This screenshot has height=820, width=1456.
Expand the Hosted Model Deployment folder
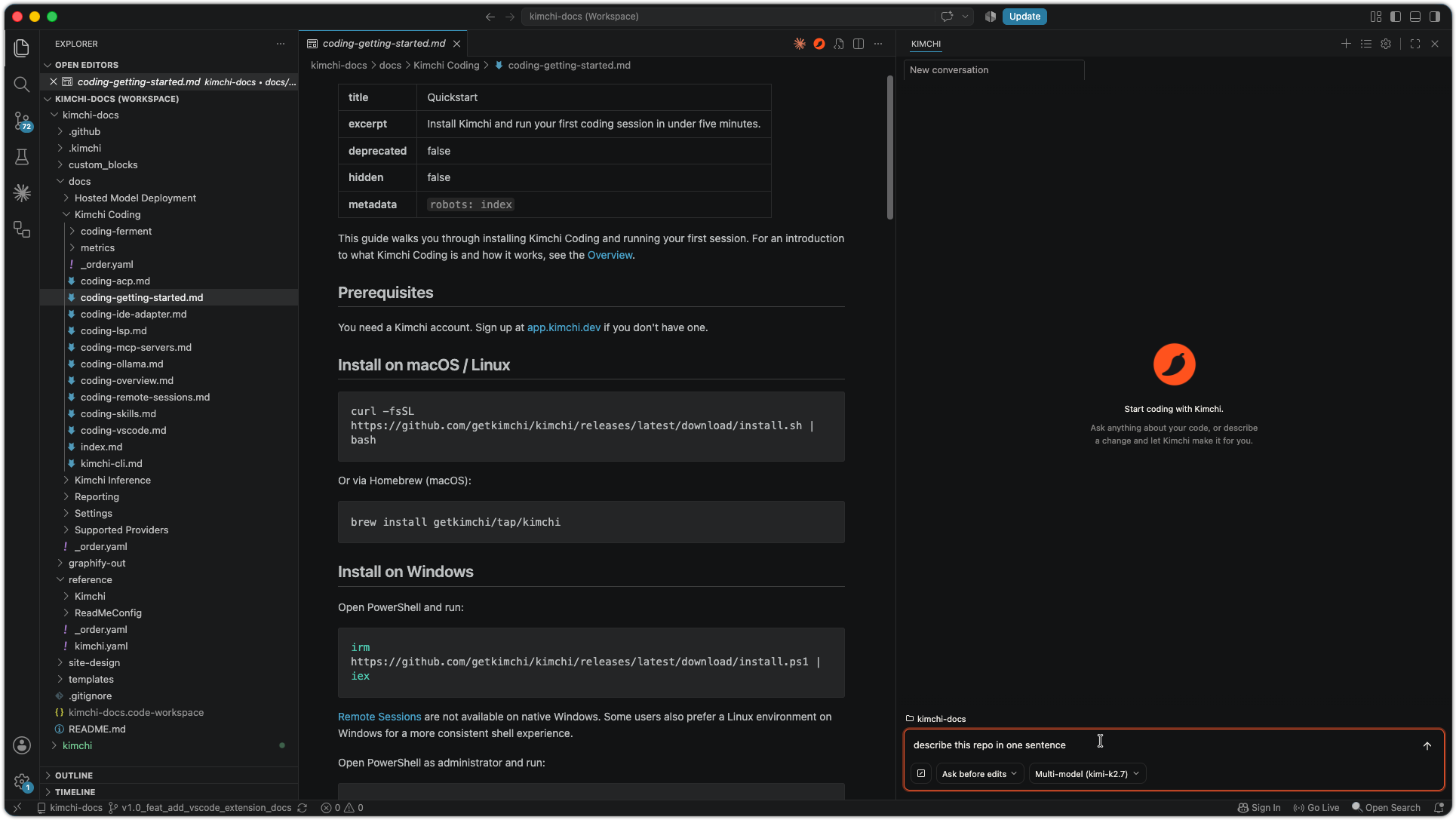point(135,198)
